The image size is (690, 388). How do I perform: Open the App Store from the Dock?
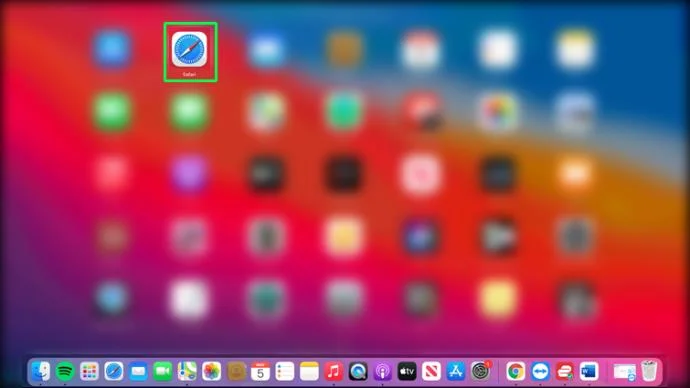tap(456, 372)
